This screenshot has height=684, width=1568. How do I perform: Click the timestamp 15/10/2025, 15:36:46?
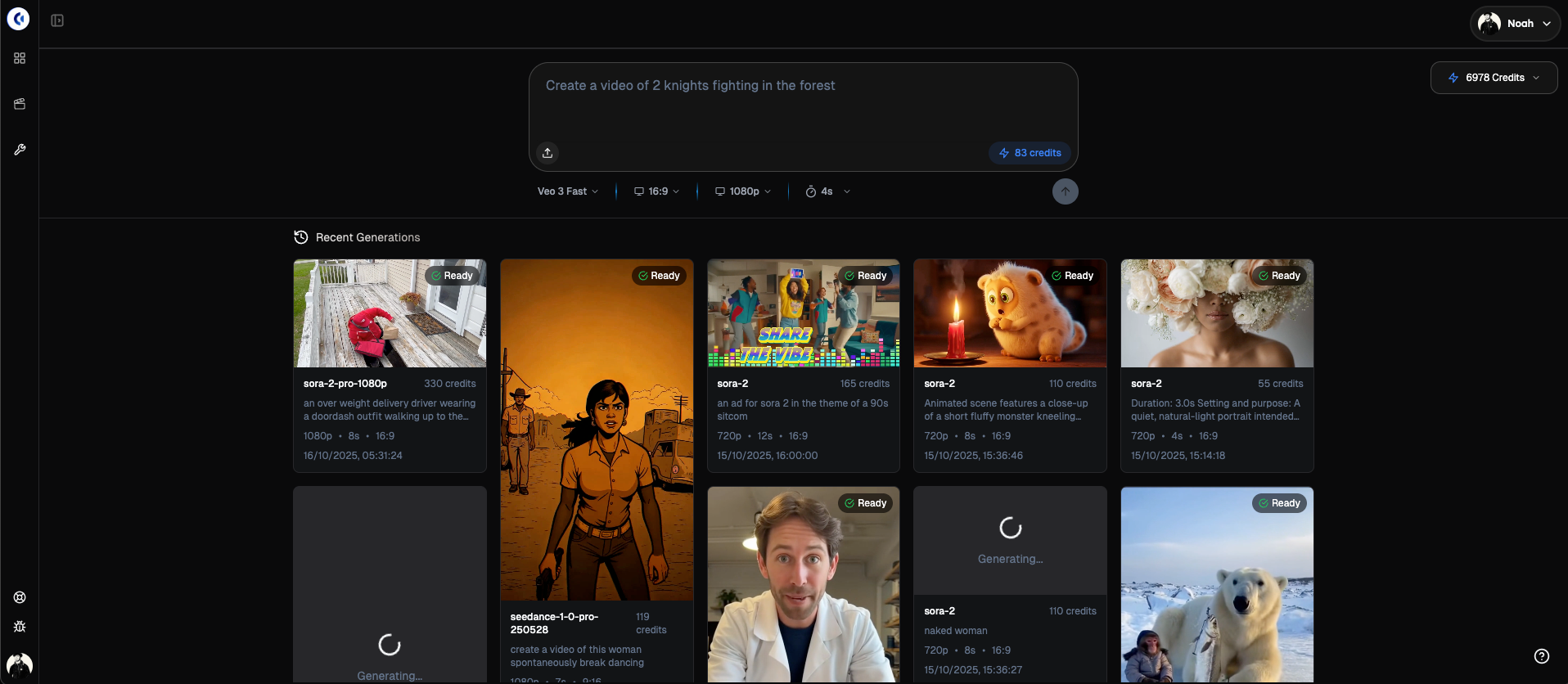click(x=973, y=456)
